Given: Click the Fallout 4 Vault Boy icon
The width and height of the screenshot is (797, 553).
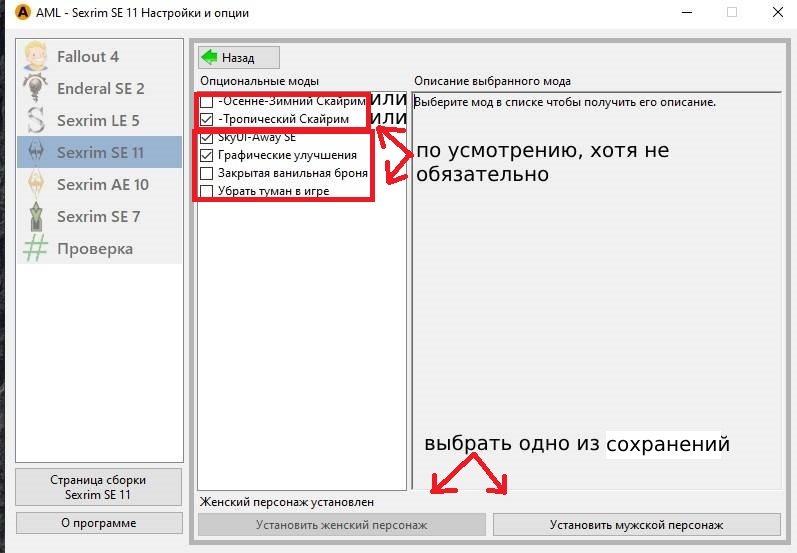Looking at the screenshot, I should click(35, 56).
